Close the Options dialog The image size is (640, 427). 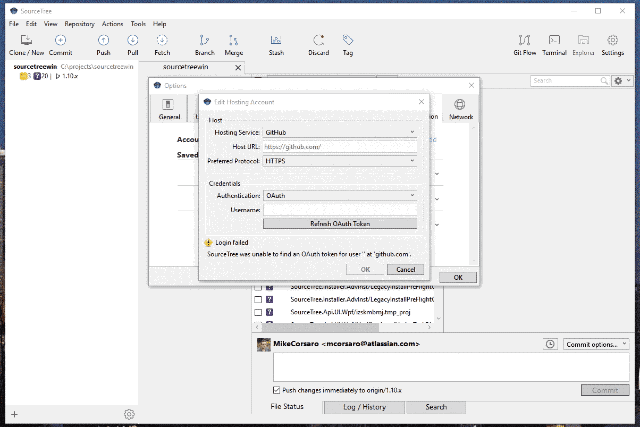tap(471, 85)
